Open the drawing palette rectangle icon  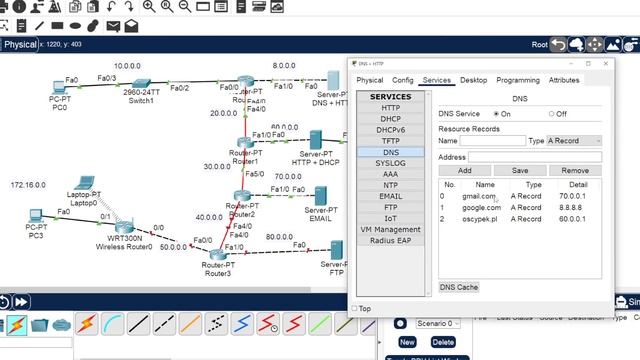[203, 6]
